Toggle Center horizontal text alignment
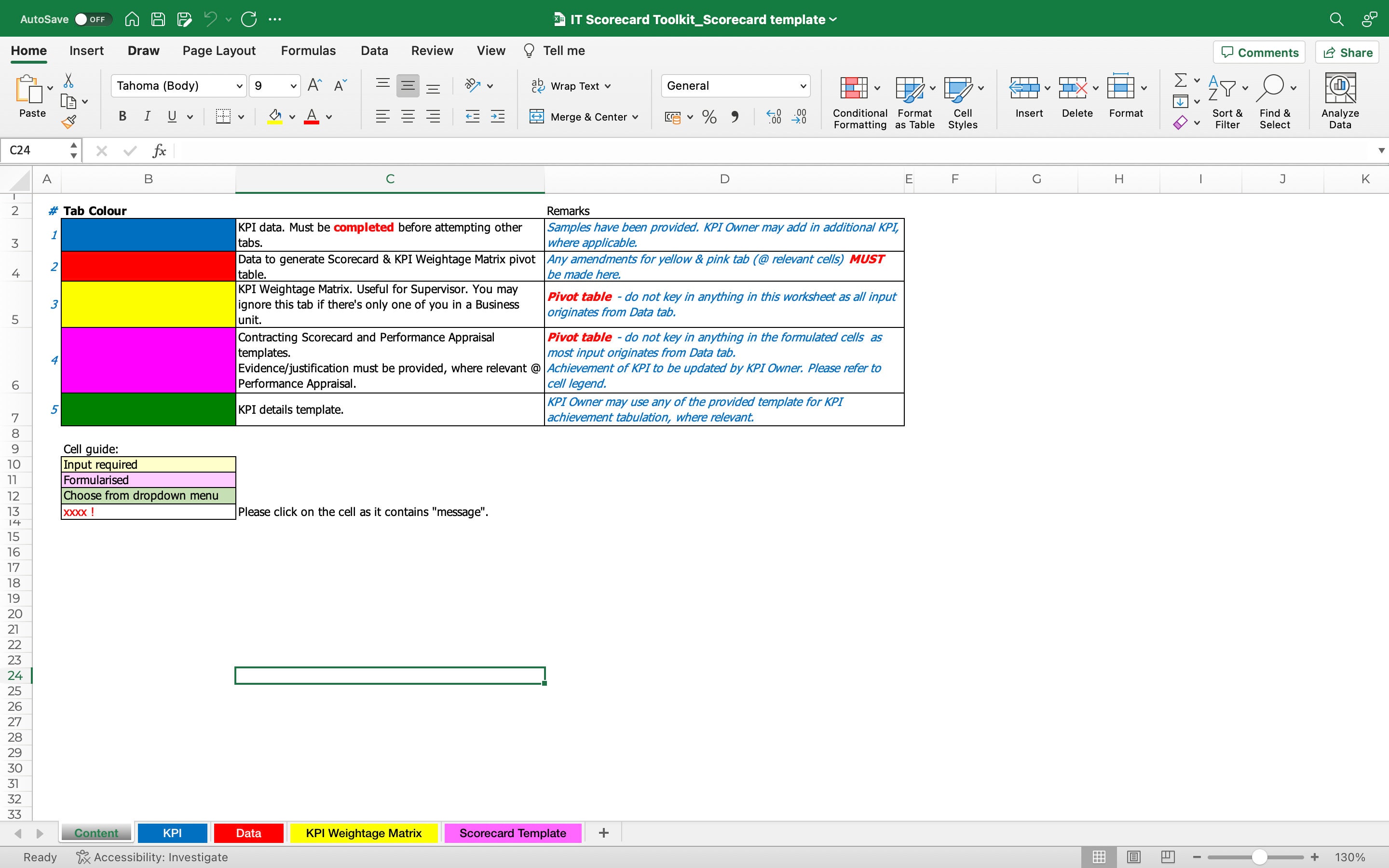The height and width of the screenshot is (868, 1389). (408, 117)
